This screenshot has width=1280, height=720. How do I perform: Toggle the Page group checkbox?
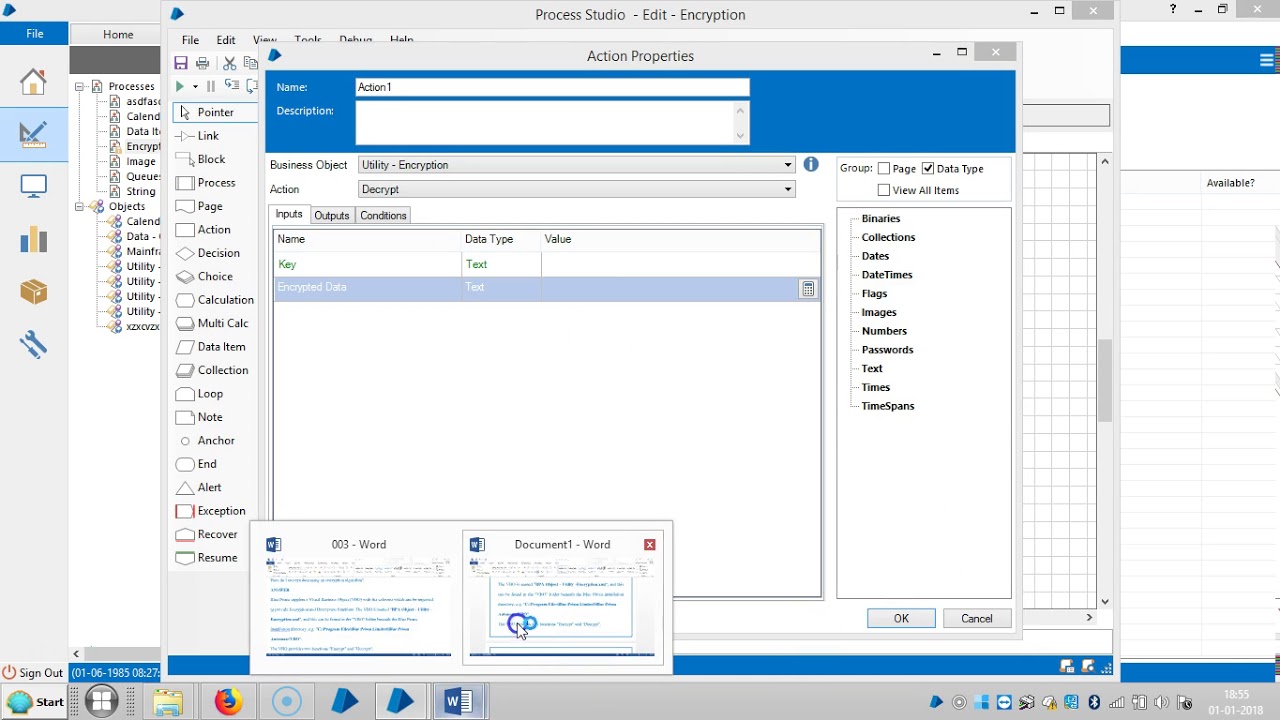point(883,169)
